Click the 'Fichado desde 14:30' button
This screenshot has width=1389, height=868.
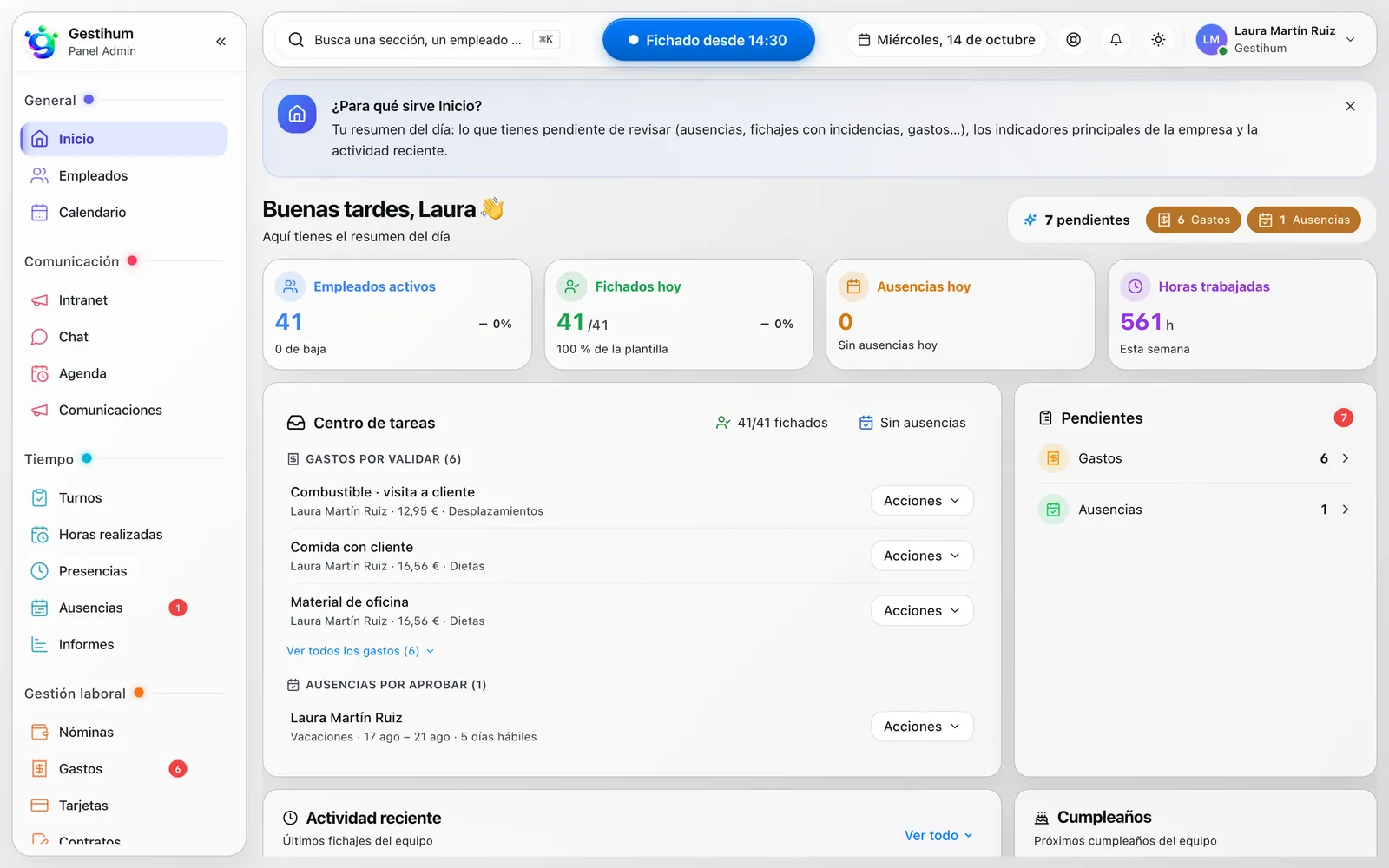click(708, 40)
